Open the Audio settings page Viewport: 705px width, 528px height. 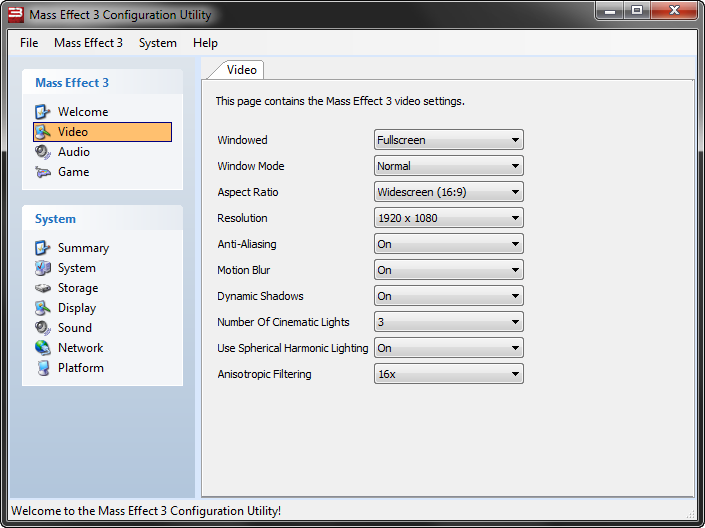click(x=74, y=152)
